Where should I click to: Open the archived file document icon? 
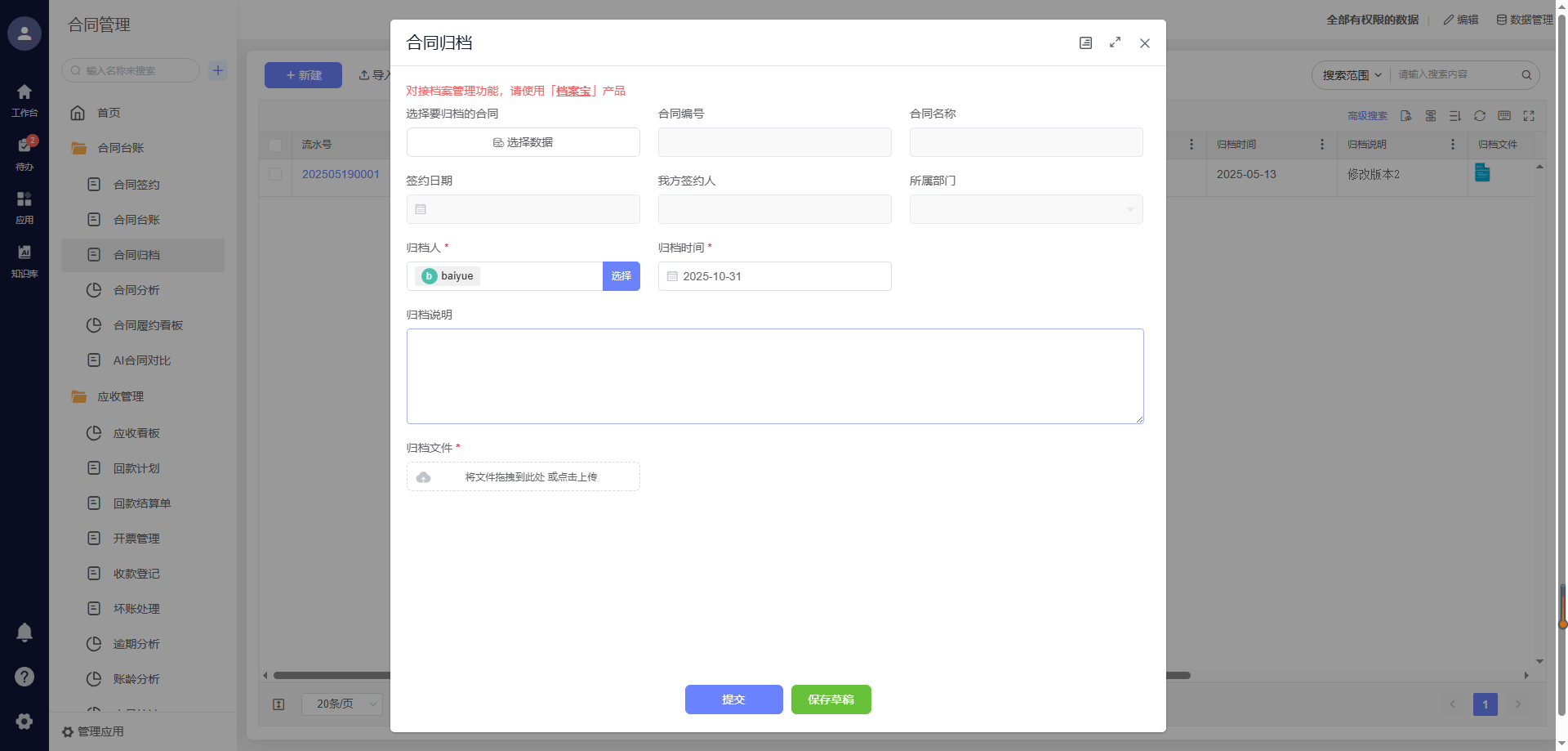click(x=1482, y=172)
